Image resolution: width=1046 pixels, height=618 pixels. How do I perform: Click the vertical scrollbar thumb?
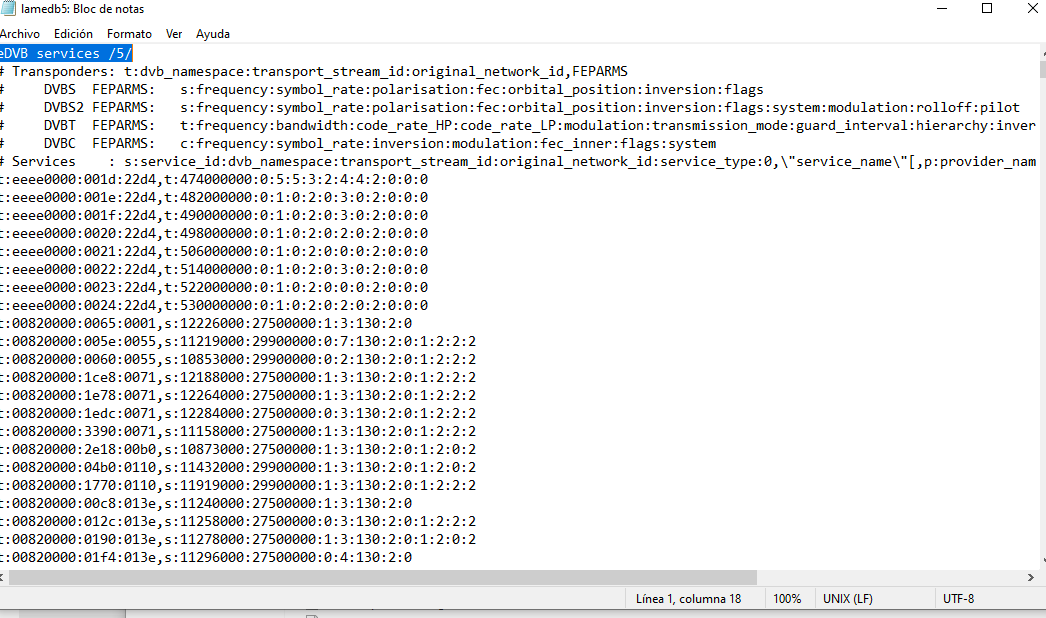point(1037,68)
